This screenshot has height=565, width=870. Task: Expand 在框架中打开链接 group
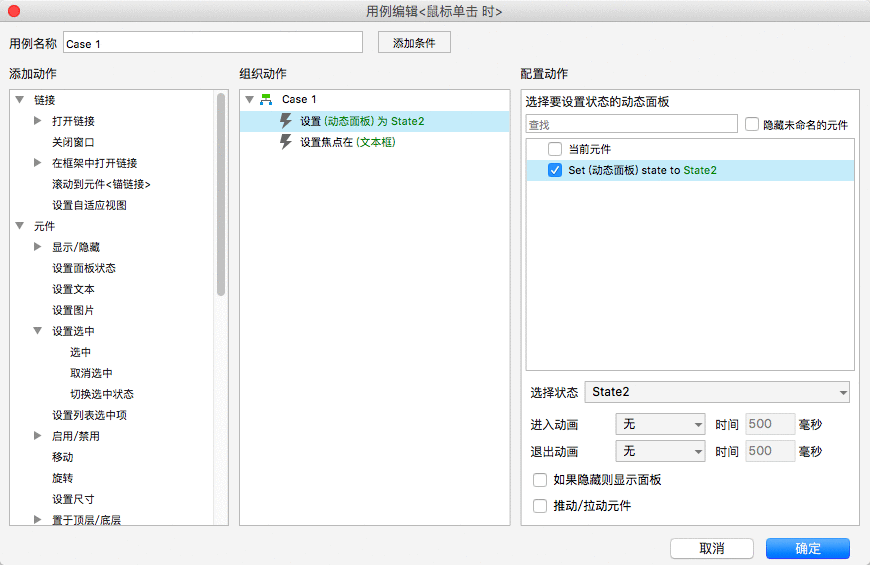click(x=38, y=163)
